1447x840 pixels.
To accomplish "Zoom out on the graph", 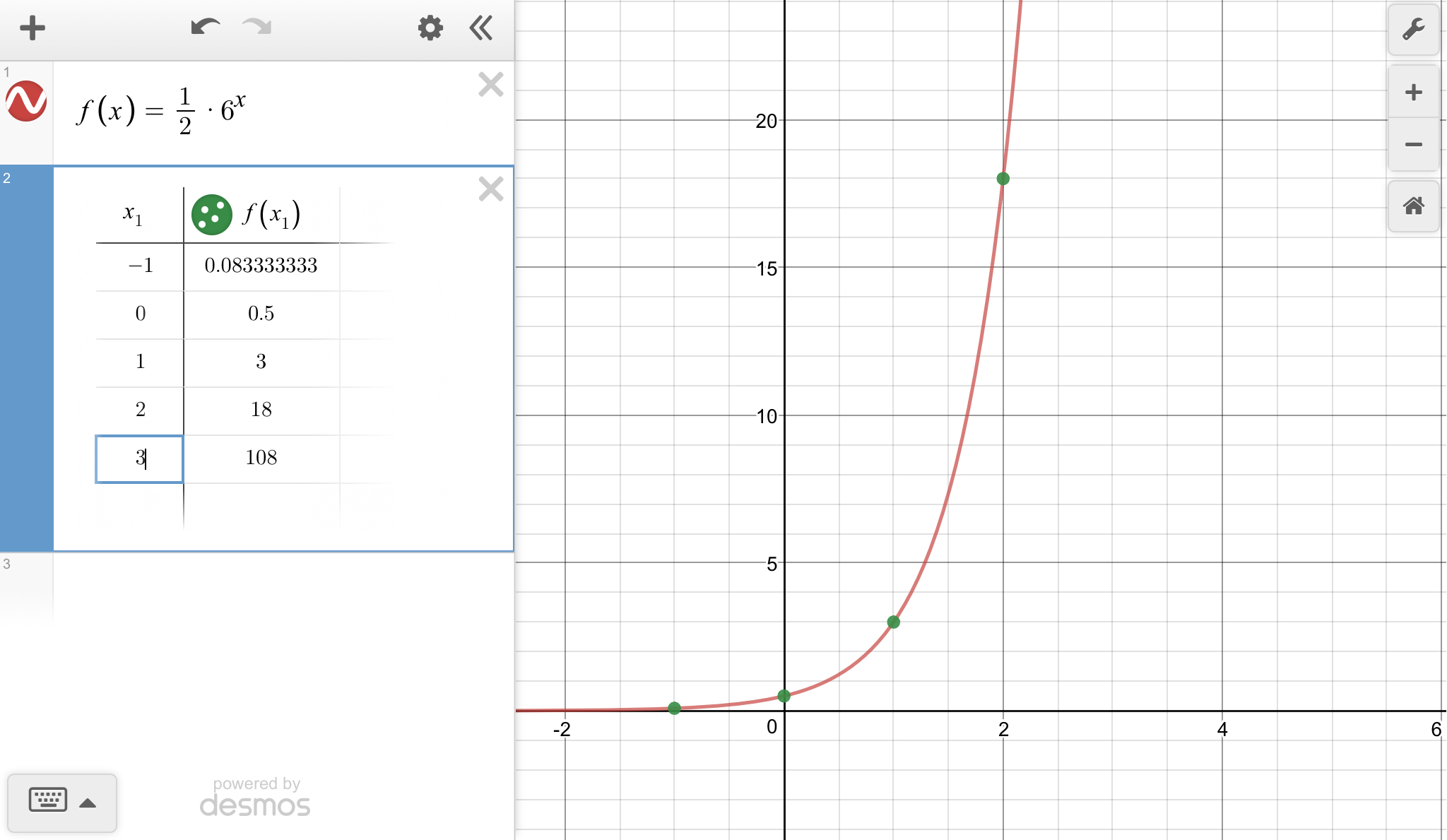I will coord(1413,144).
